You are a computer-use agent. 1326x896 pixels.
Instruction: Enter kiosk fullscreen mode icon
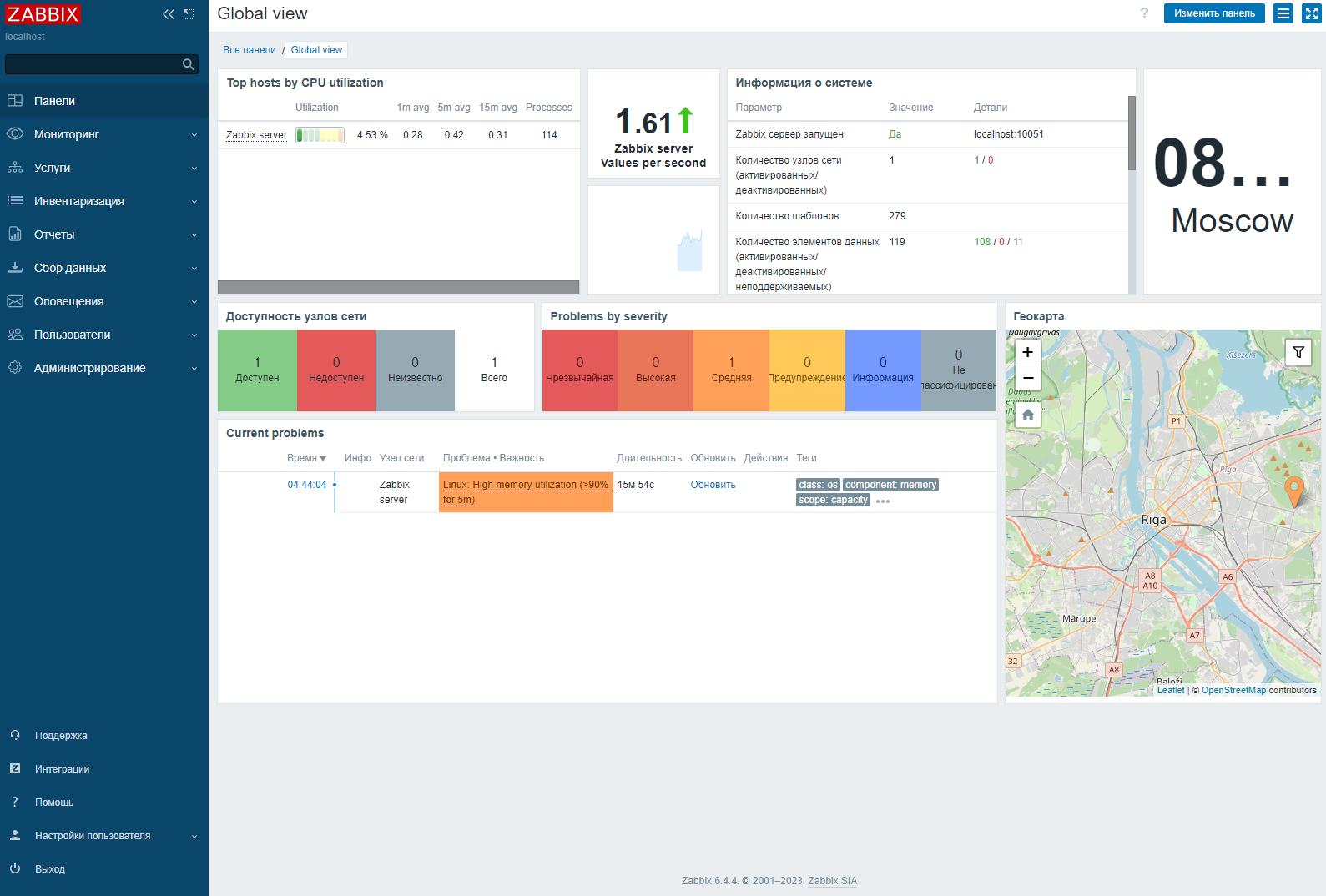pyautogui.click(x=1311, y=13)
